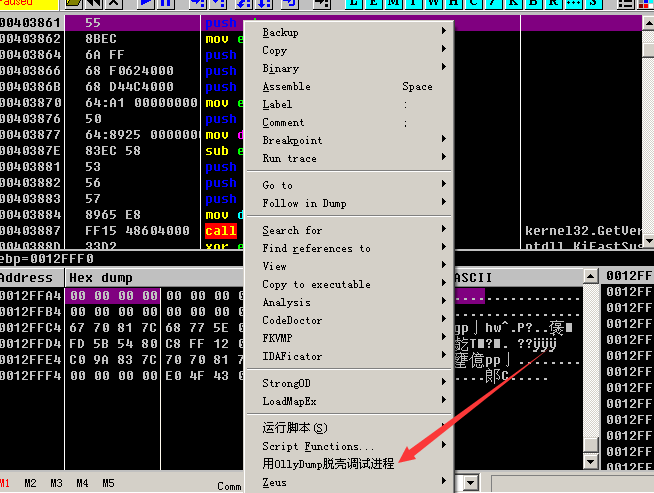The width and height of the screenshot is (654, 493).
Task: Click the kernel32.GetVer comment text
Action: (583, 231)
